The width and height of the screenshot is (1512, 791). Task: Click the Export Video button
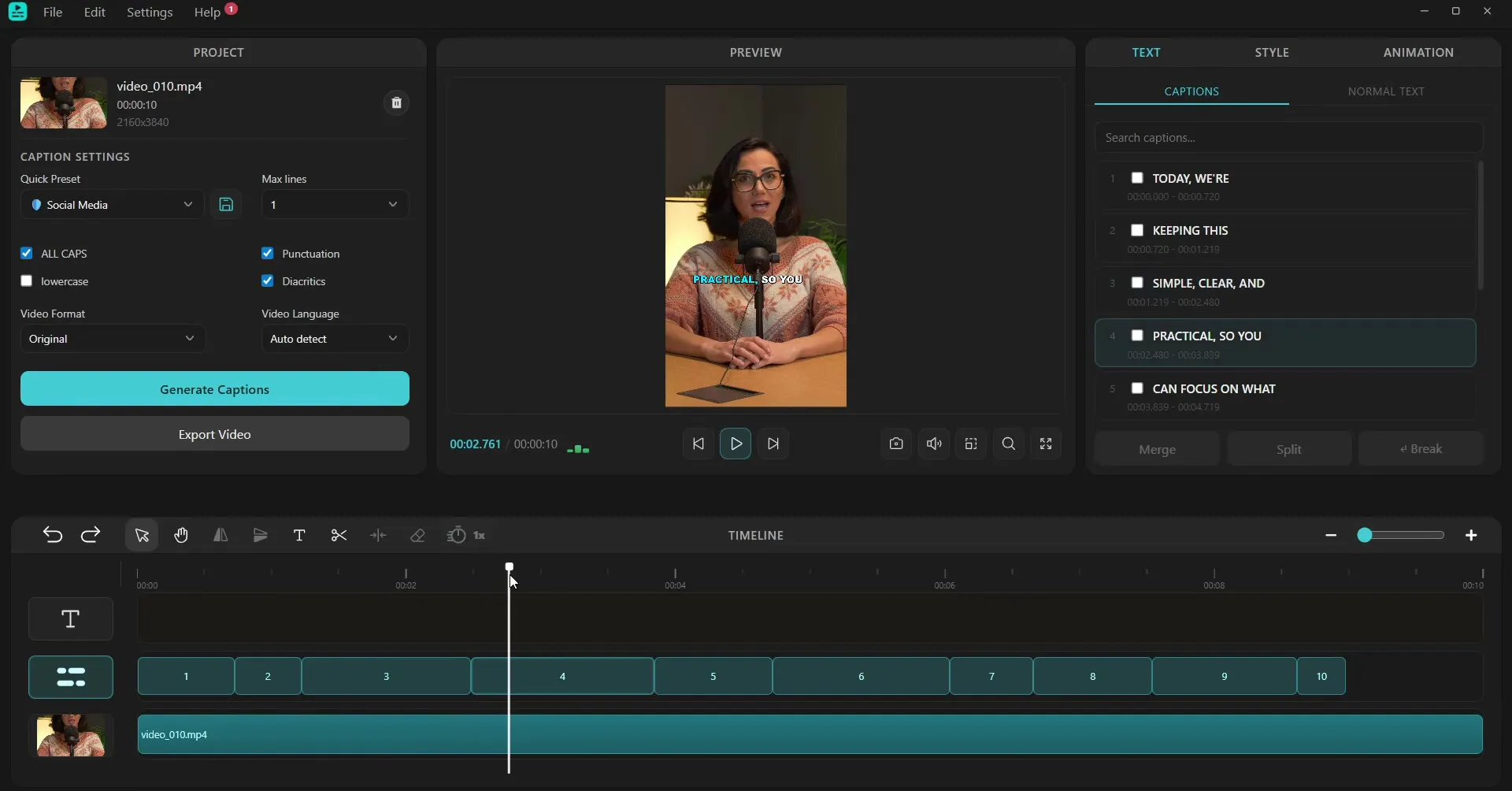pyautogui.click(x=215, y=434)
